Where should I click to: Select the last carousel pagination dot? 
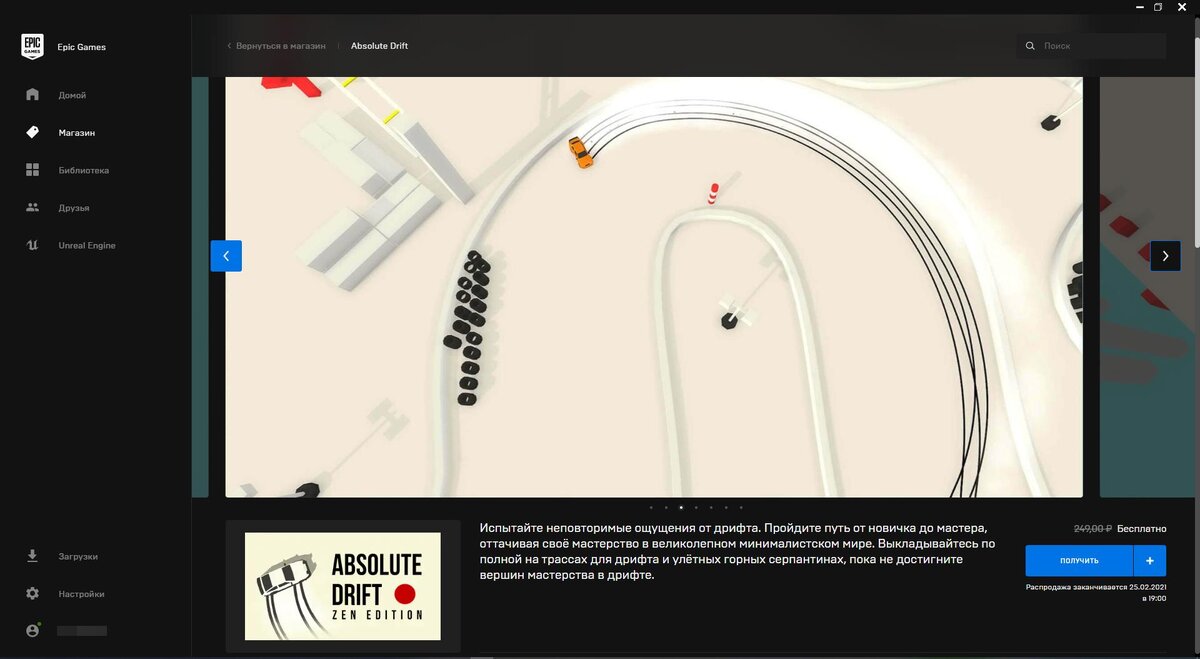pos(741,508)
